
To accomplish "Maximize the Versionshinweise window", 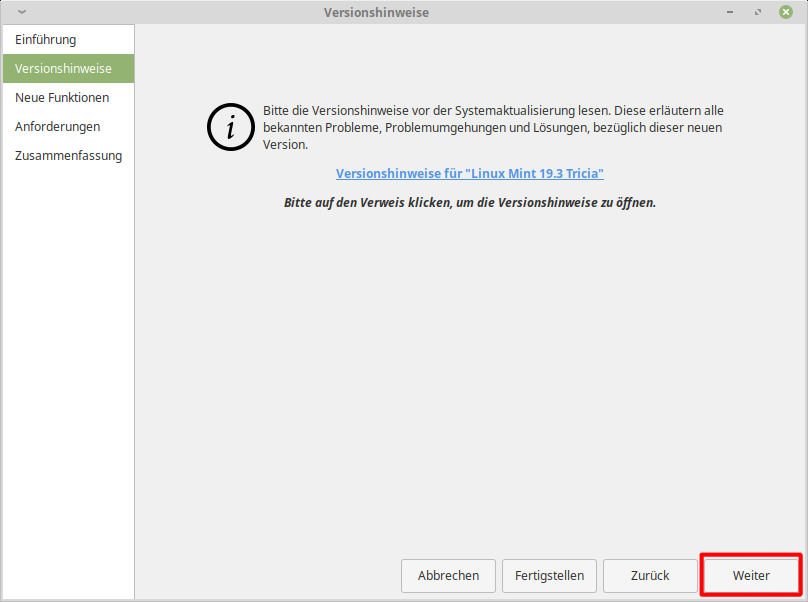I will [x=759, y=12].
